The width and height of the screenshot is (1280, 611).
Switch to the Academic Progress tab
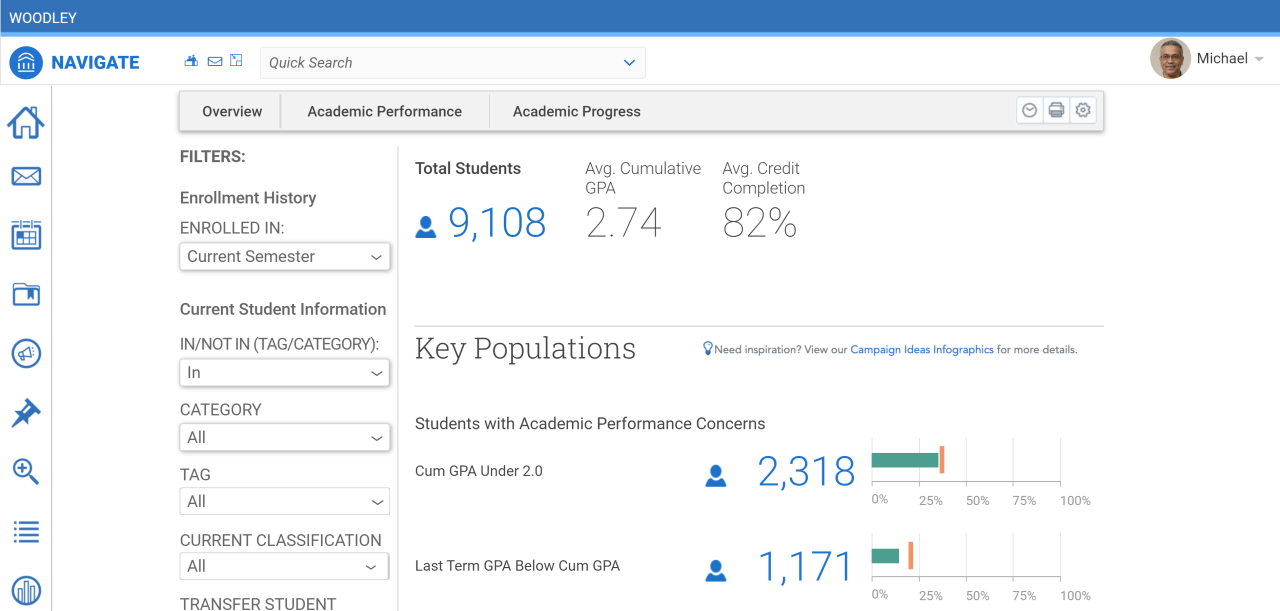tap(576, 112)
